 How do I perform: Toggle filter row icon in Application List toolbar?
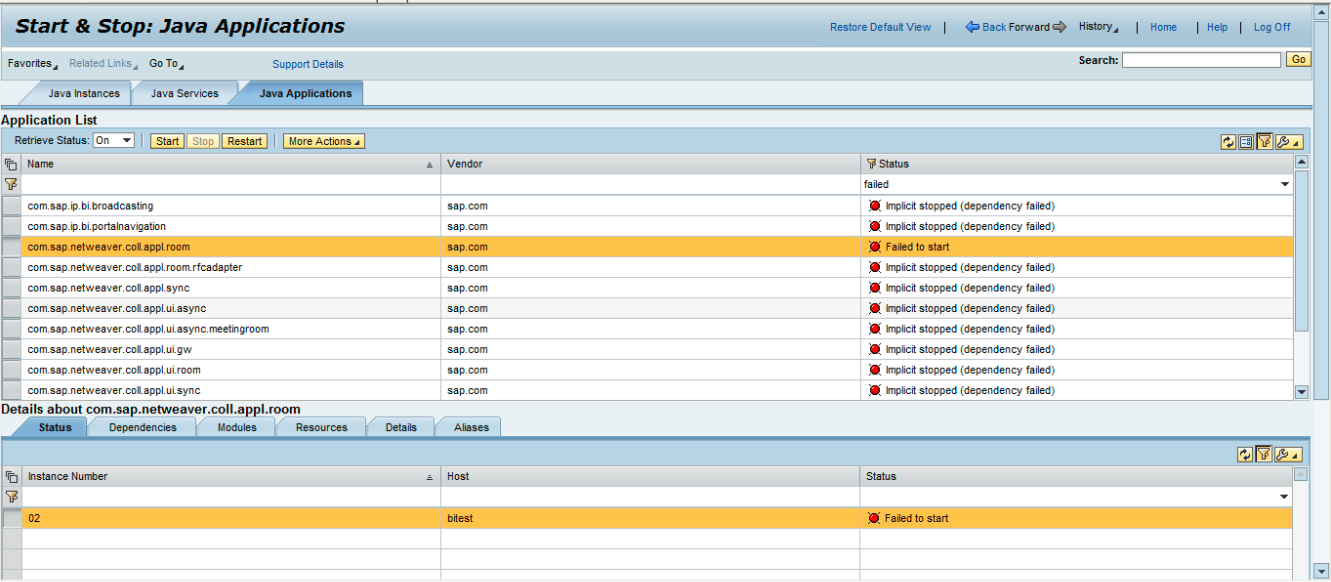coord(1265,142)
